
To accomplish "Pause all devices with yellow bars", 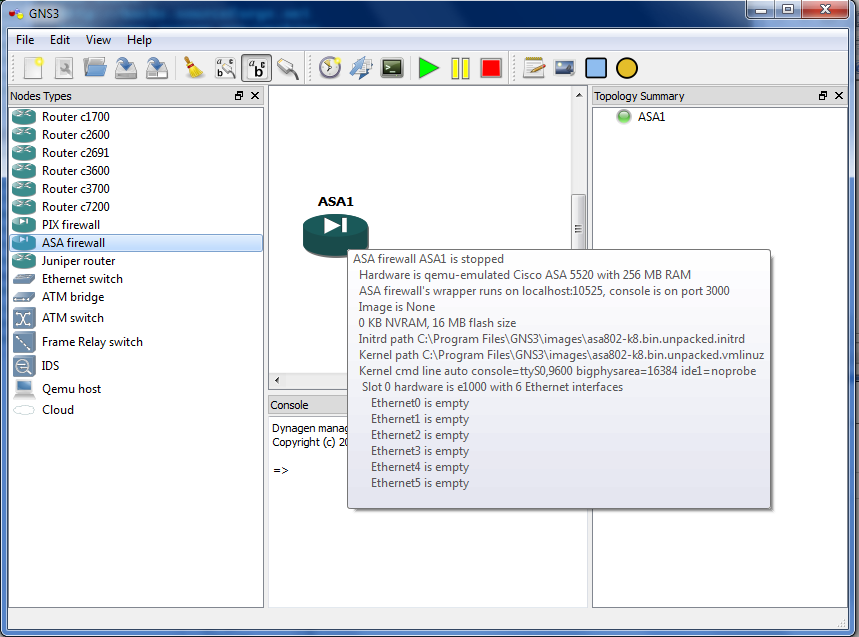I will point(460,68).
